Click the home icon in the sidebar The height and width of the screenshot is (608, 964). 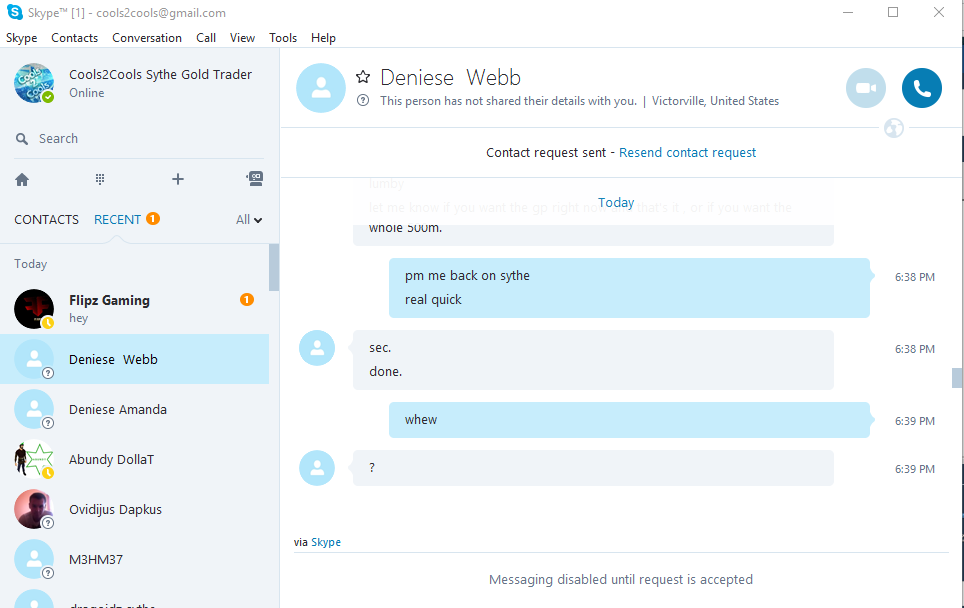(x=22, y=180)
